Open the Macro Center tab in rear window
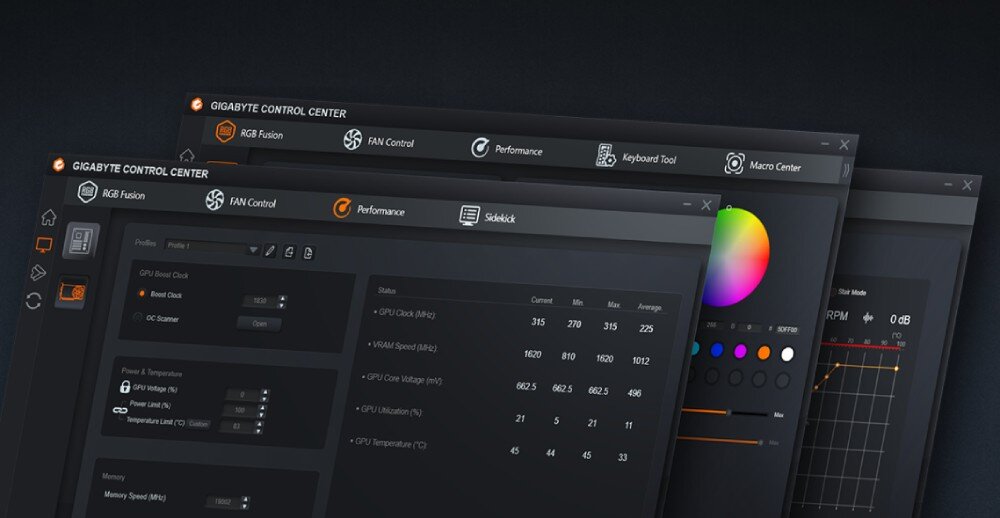This screenshot has width=1000, height=518. coord(775,166)
